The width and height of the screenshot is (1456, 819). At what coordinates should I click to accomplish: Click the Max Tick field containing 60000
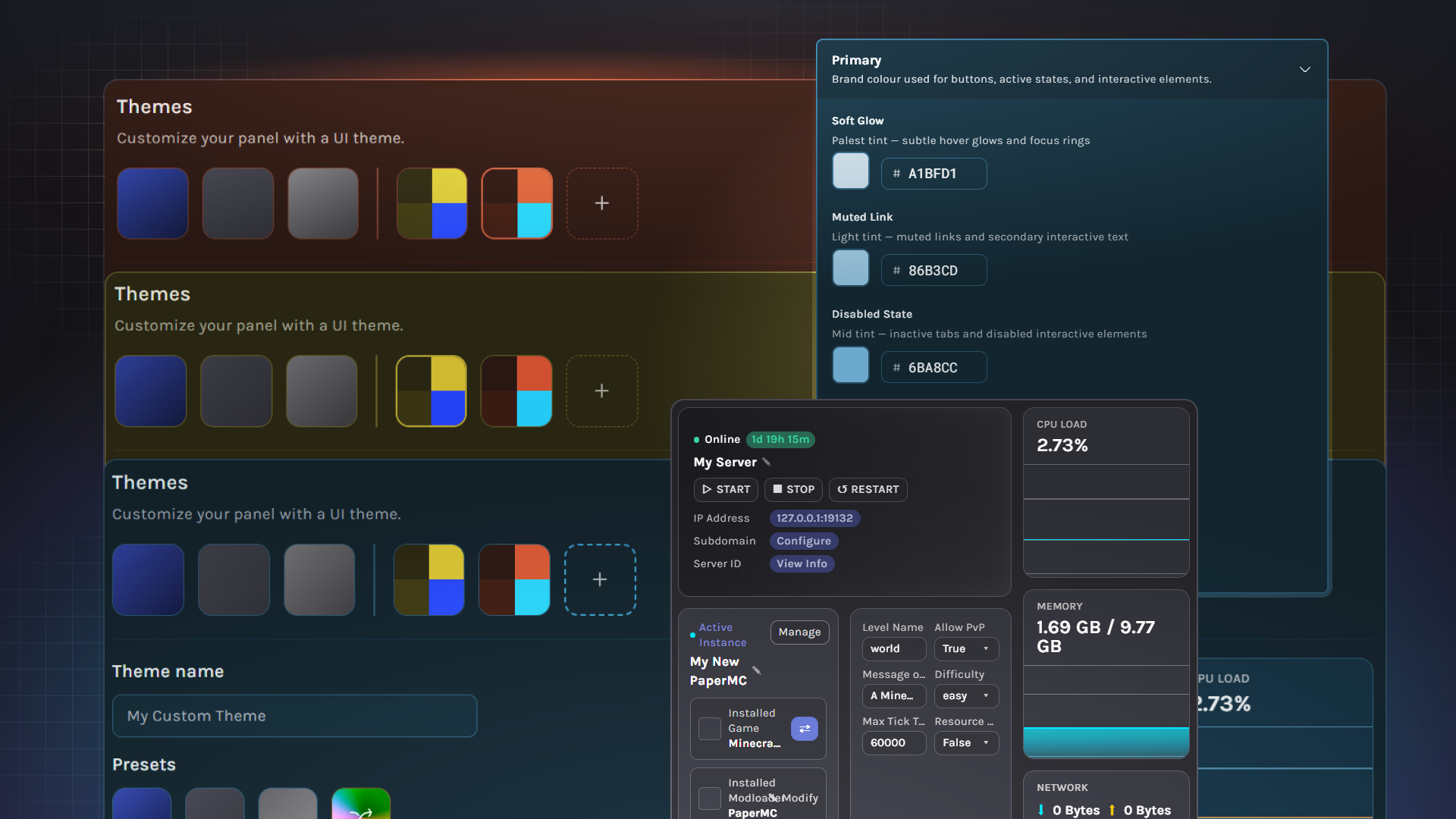(894, 743)
